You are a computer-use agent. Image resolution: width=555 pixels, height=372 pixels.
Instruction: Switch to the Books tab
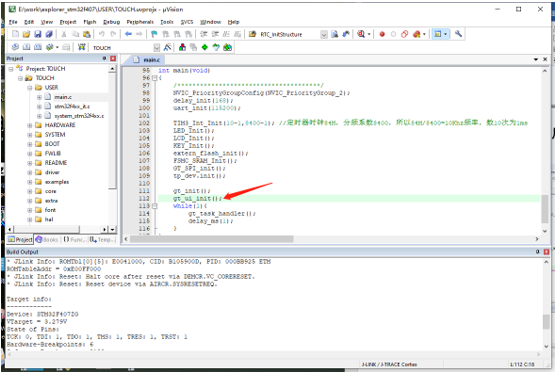point(47,240)
